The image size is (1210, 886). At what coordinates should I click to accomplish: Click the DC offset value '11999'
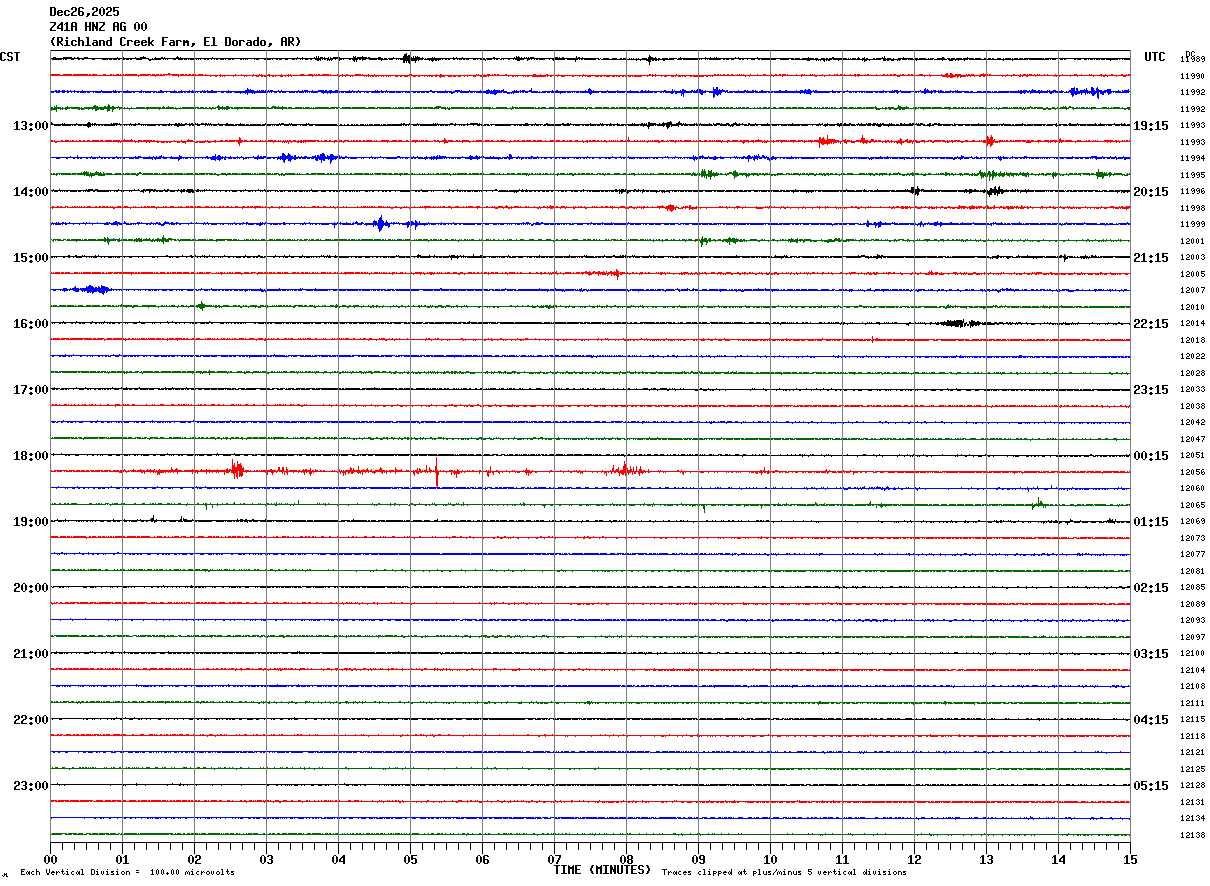pos(1192,225)
